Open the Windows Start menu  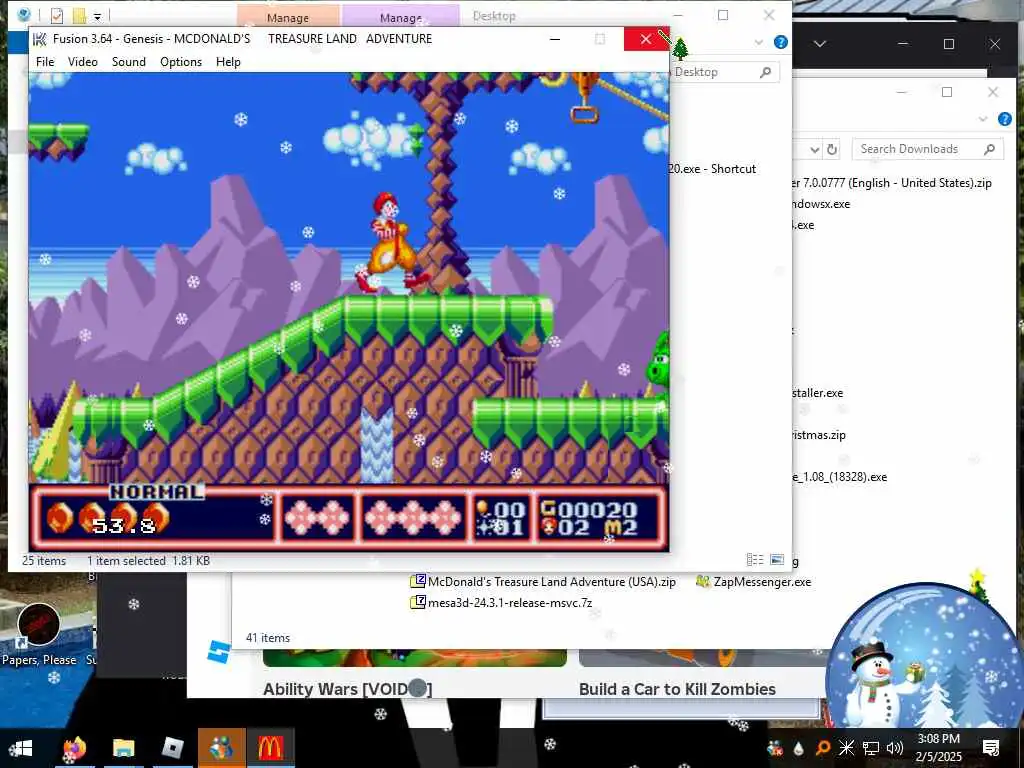[20, 748]
